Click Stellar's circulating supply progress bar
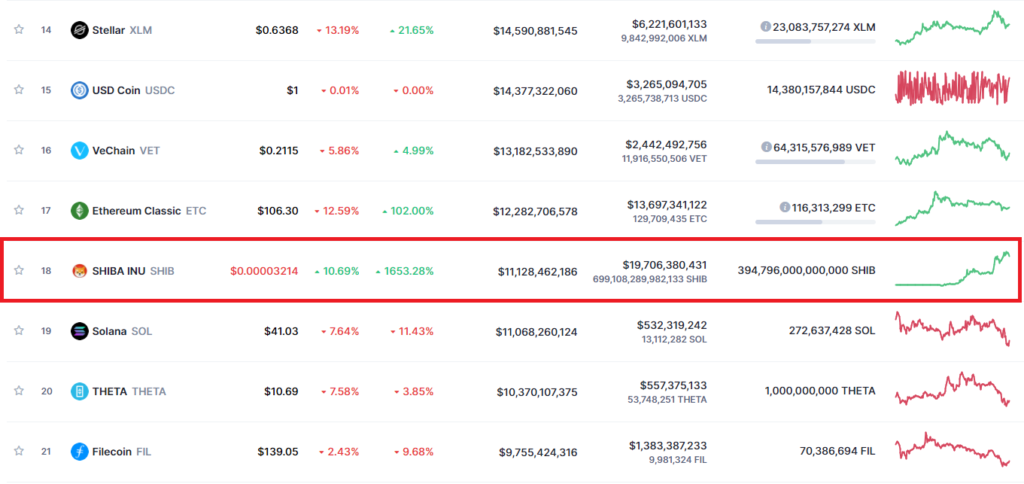 tap(814, 41)
